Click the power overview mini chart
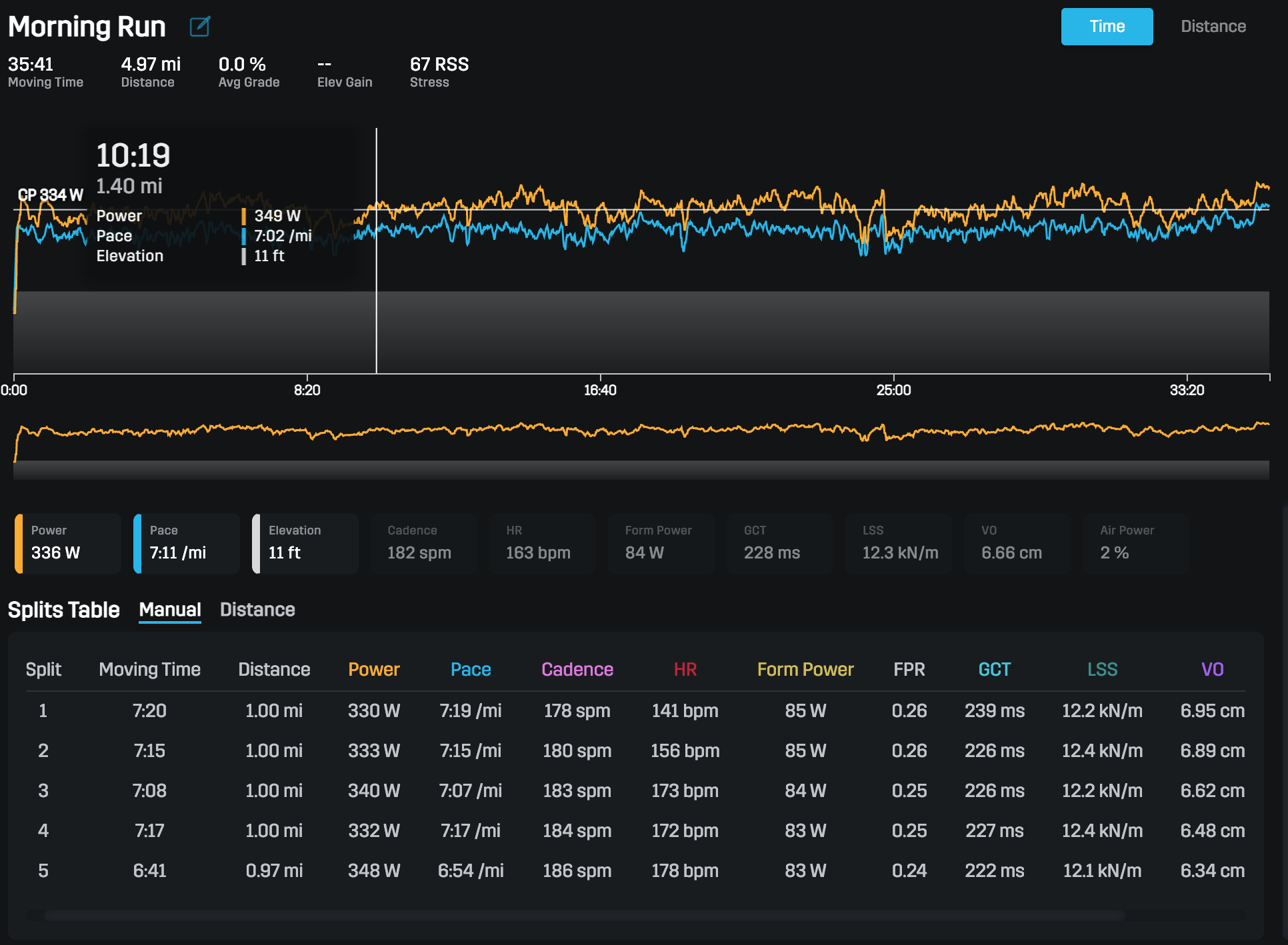 [x=640, y=437]
